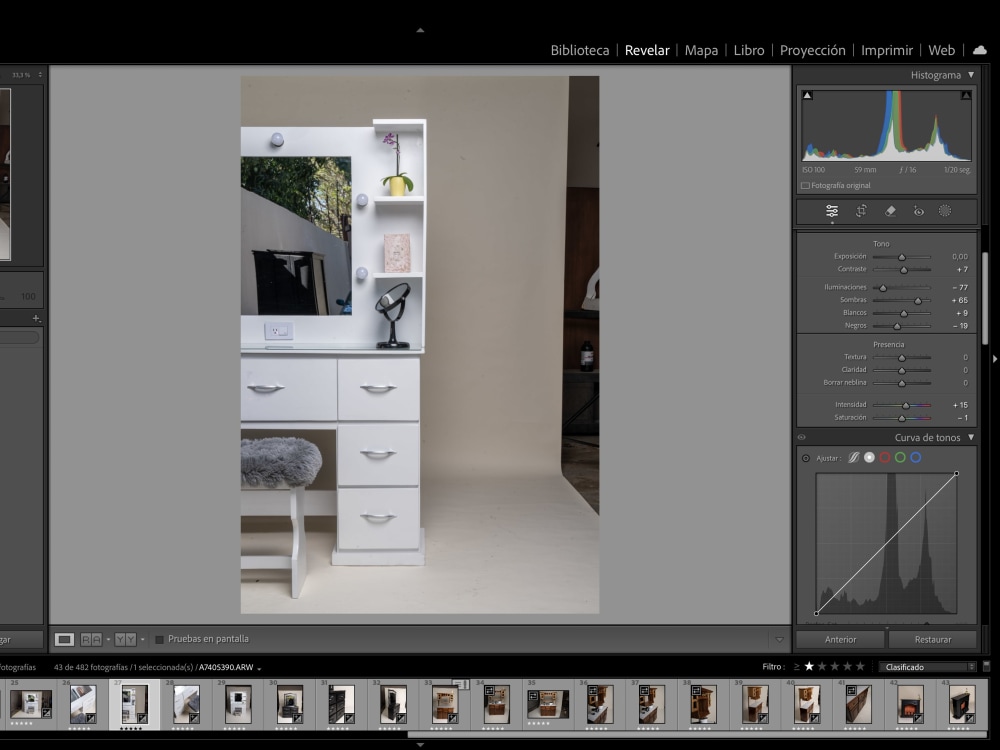Set filter rating to five stars

860,666
